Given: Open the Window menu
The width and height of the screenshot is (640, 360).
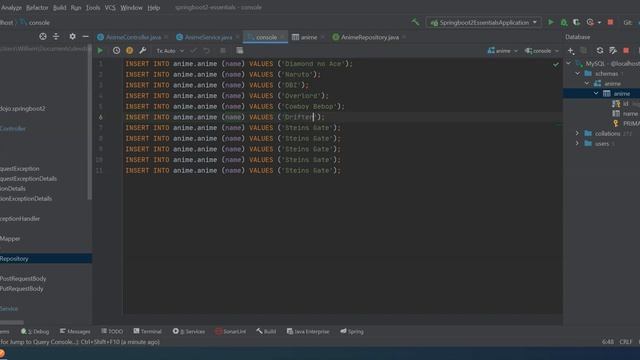Looking at the screenshot, I should tap(131, 7).
